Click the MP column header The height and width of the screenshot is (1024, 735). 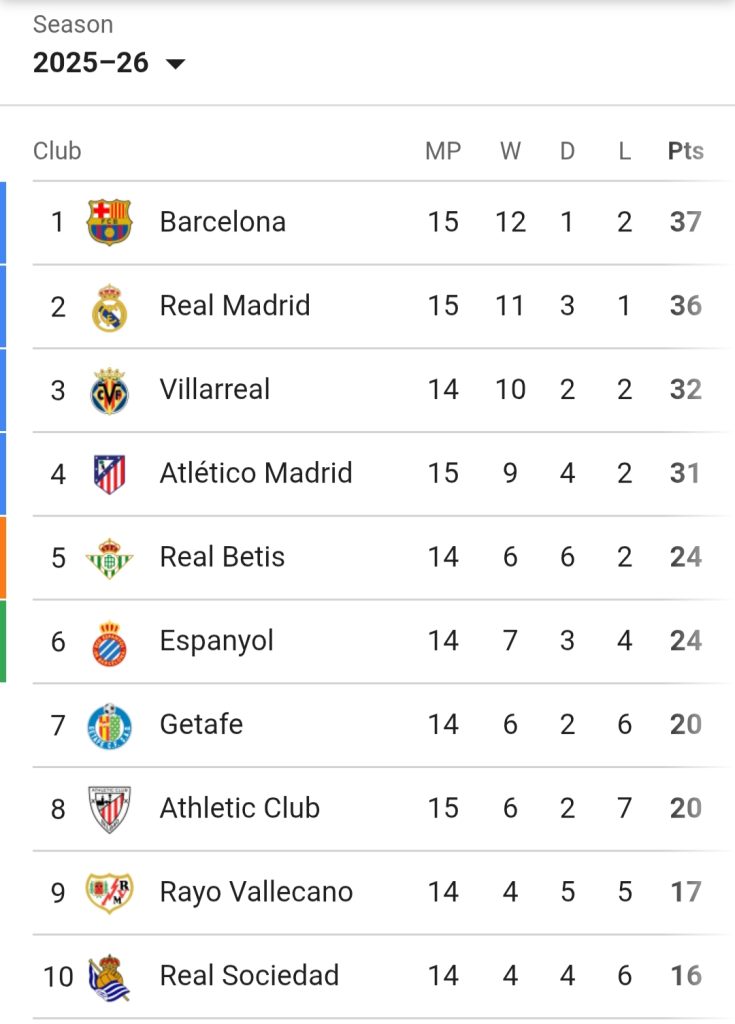(x=443, y=151)
